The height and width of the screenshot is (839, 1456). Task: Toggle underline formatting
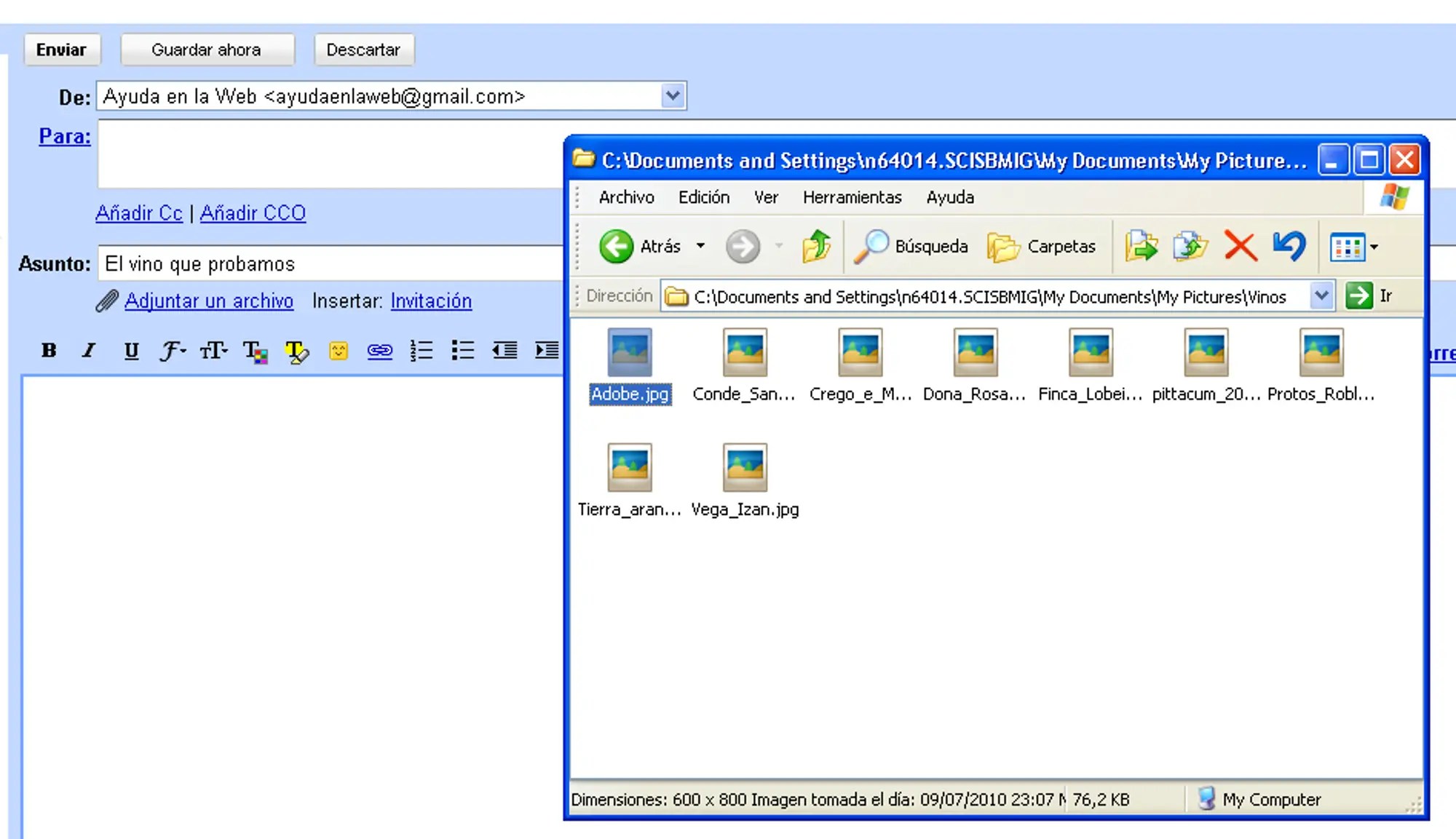[x=131, y=351]
